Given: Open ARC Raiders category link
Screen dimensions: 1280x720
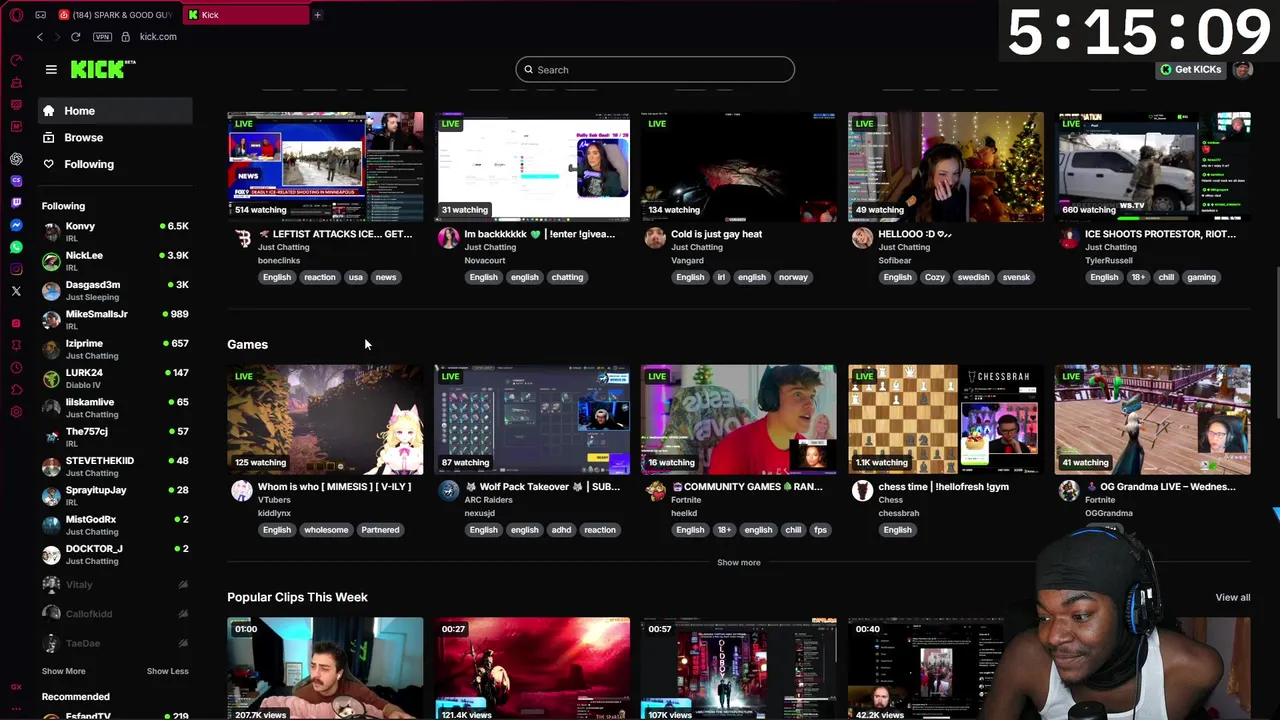Looking at the screenshot, I should pyautogui.click(x=487, y=500).
